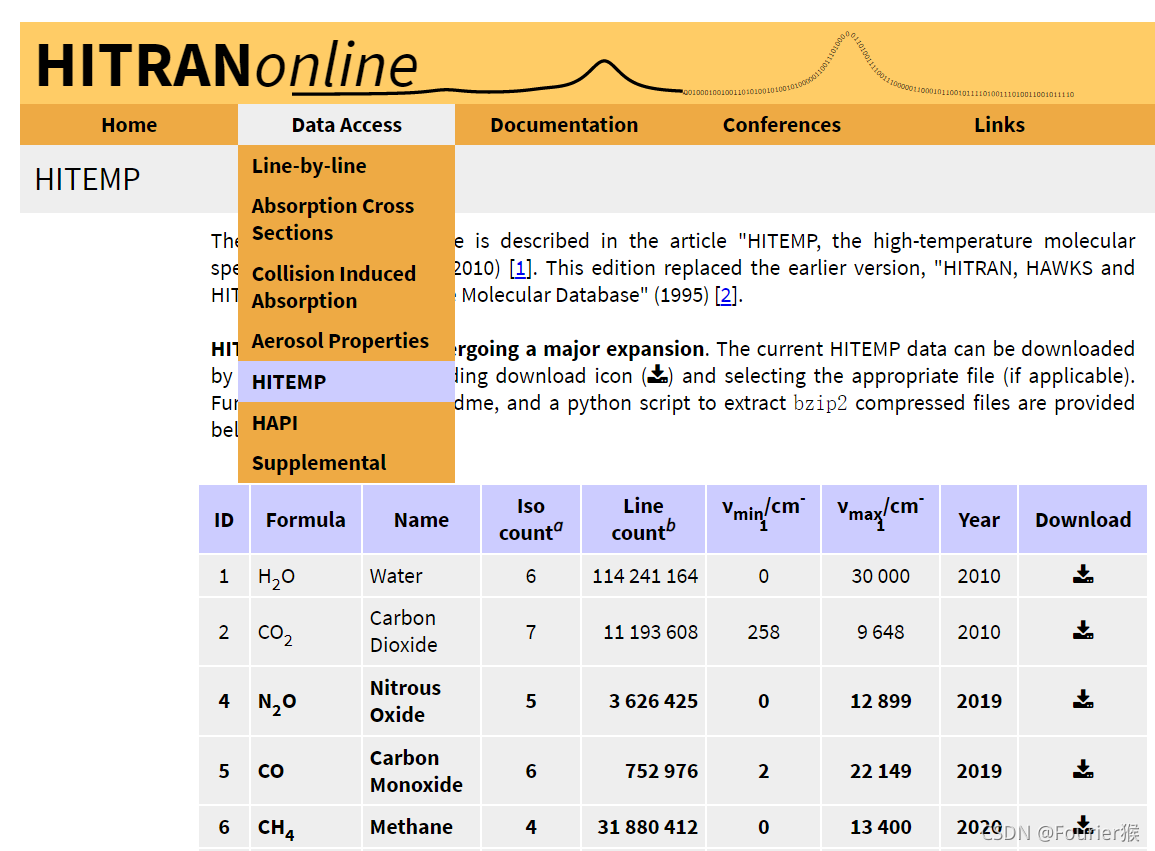Image resolution: width=1155 pixels, height=851 pixels.
Task: Click the Iso count column header
Action: [x=531, y=519]
